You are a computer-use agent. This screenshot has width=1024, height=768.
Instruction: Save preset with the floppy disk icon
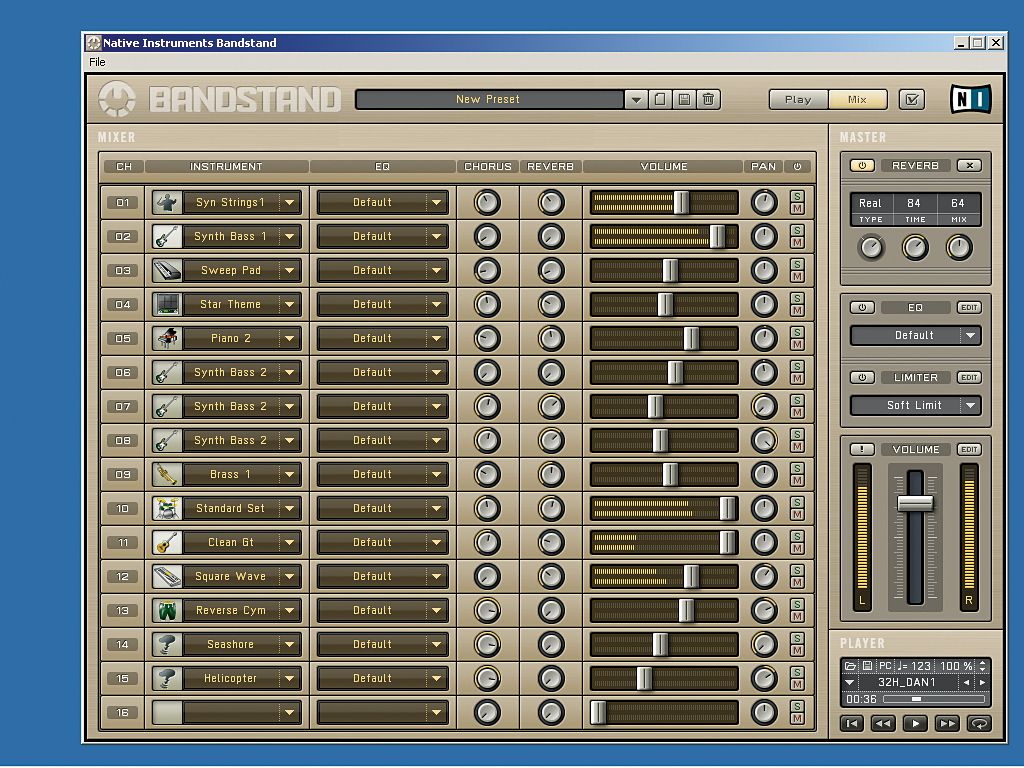(684, 99)
